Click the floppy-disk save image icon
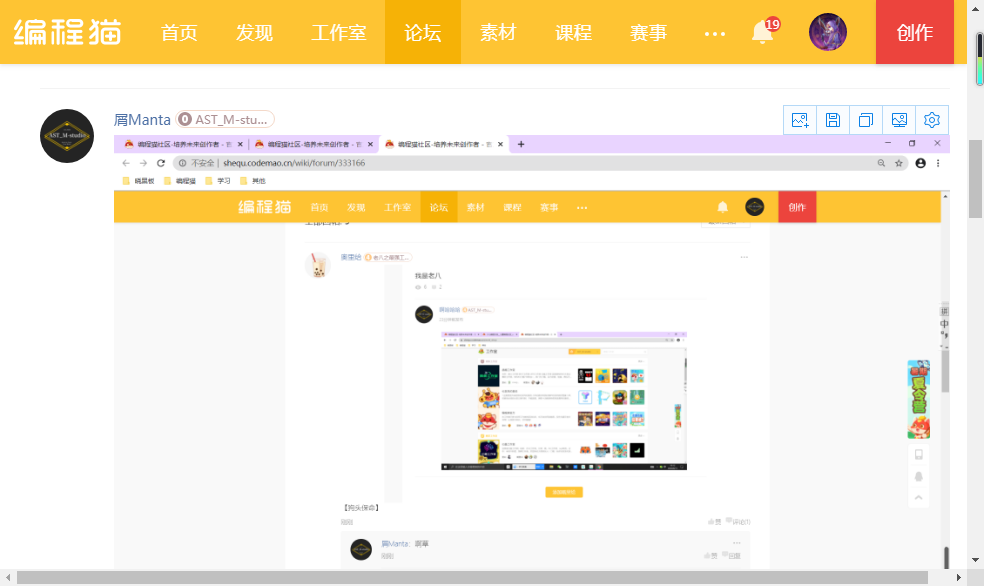984x586 pixels. 833,120
